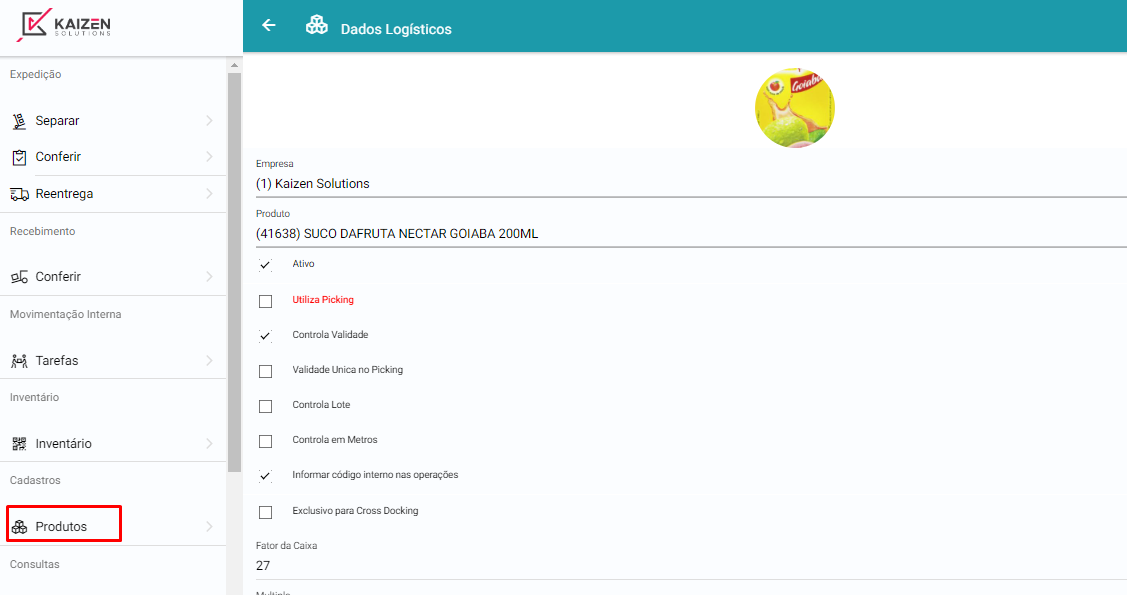
Task: Click the Dados Logísticos title text
Action: (x=396, y=29)
